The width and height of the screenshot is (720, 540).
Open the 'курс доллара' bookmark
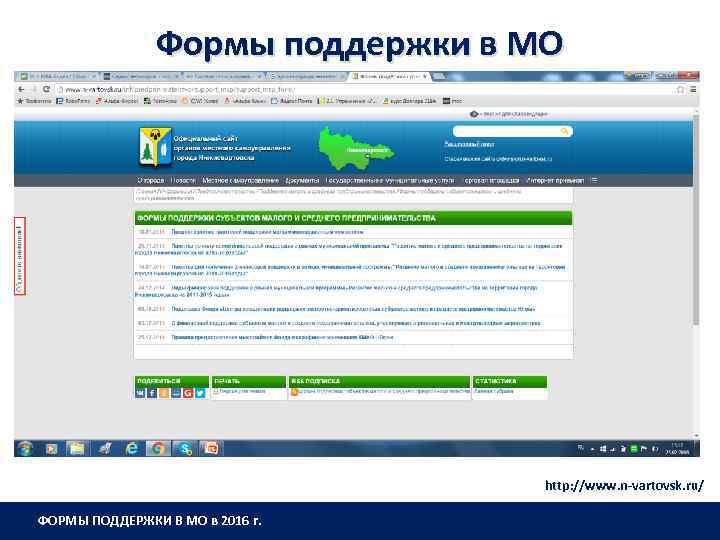[410, 101]
